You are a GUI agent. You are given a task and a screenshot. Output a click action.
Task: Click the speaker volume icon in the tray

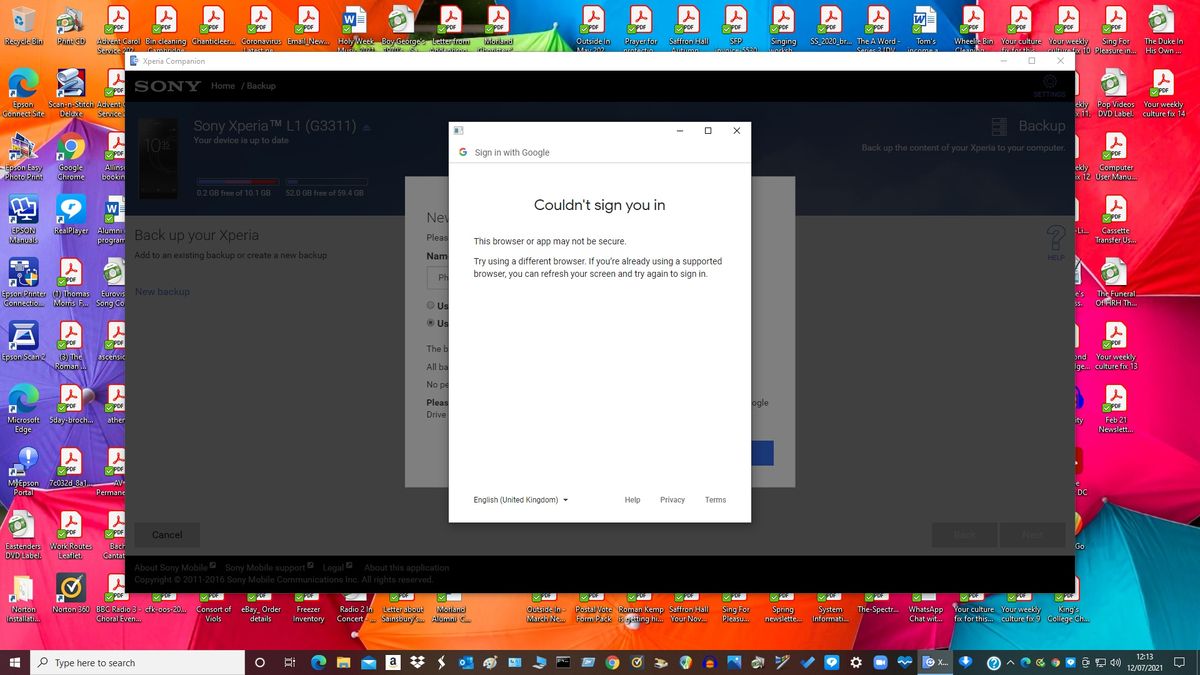point(1115,662)
